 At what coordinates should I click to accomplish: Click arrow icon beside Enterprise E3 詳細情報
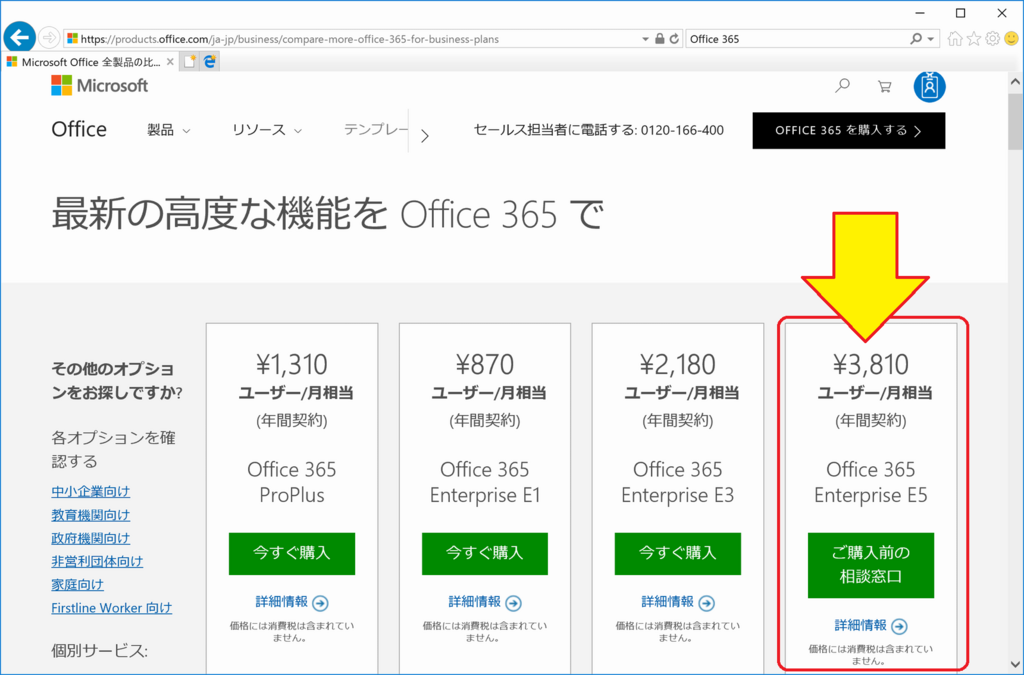pos(707,603)
